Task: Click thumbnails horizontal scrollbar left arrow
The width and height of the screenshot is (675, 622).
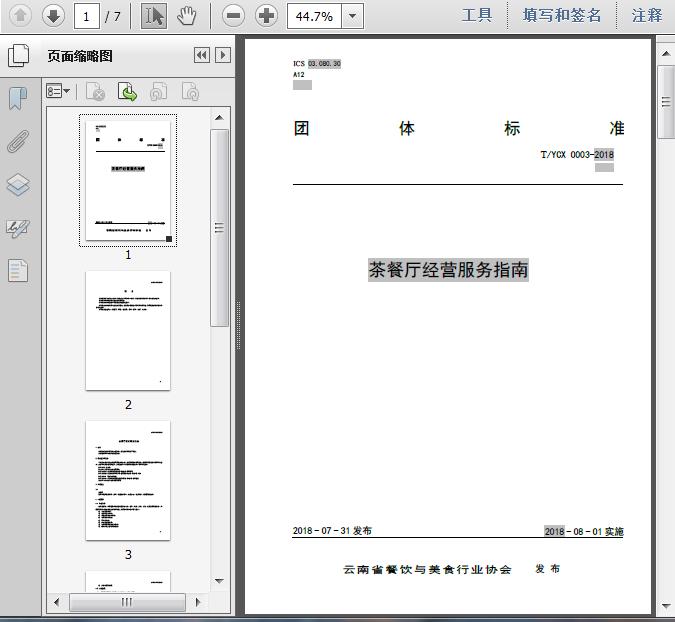Action: click(57, 602)
